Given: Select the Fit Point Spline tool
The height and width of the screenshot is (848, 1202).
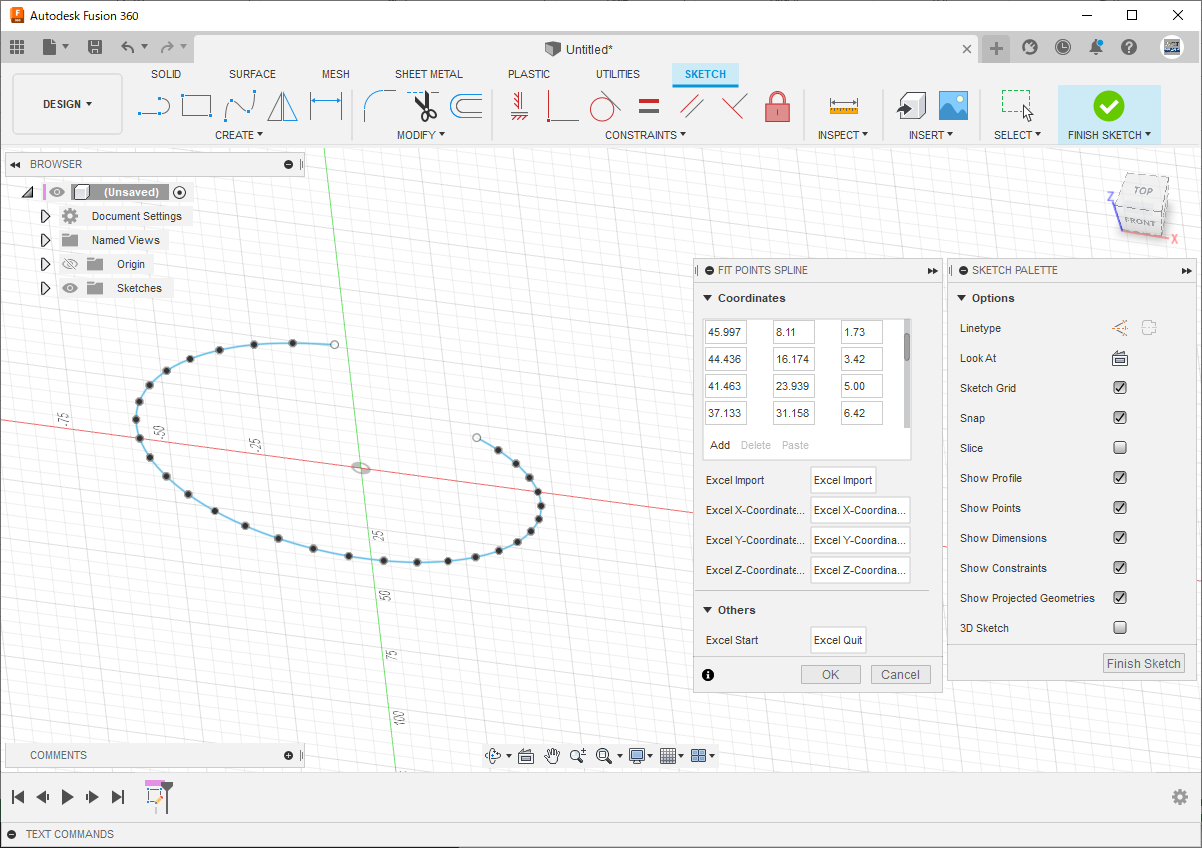Looking at the screenshot, I should click(x=241, y=105).
